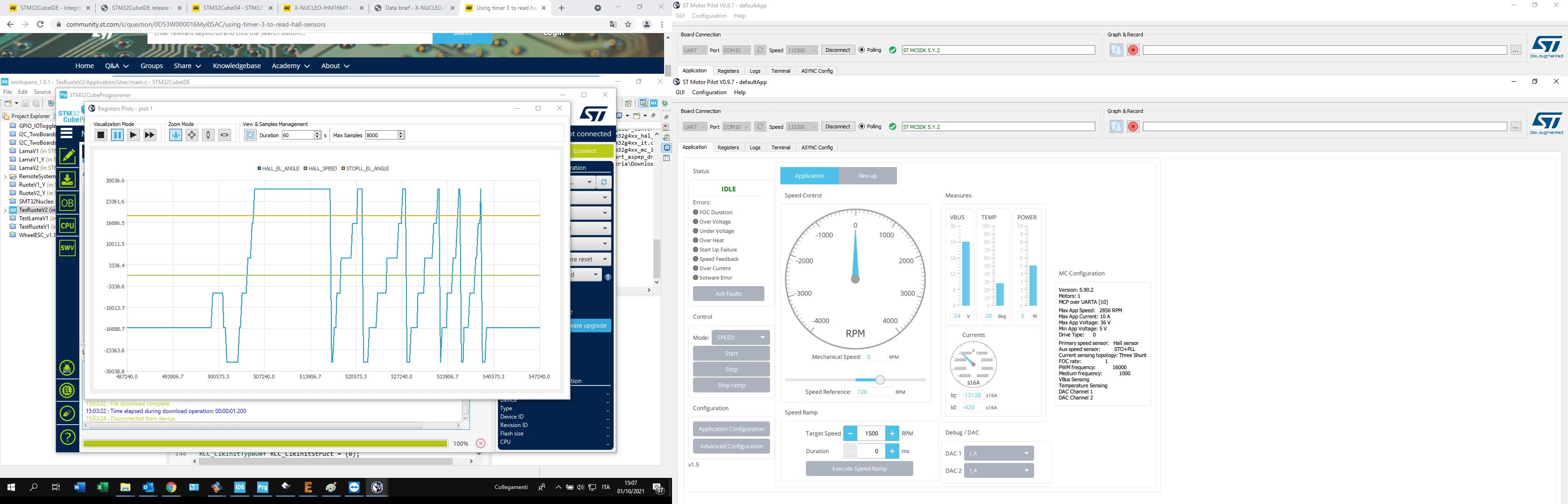Open the DAC 2 dropdown

click(999, 470)
